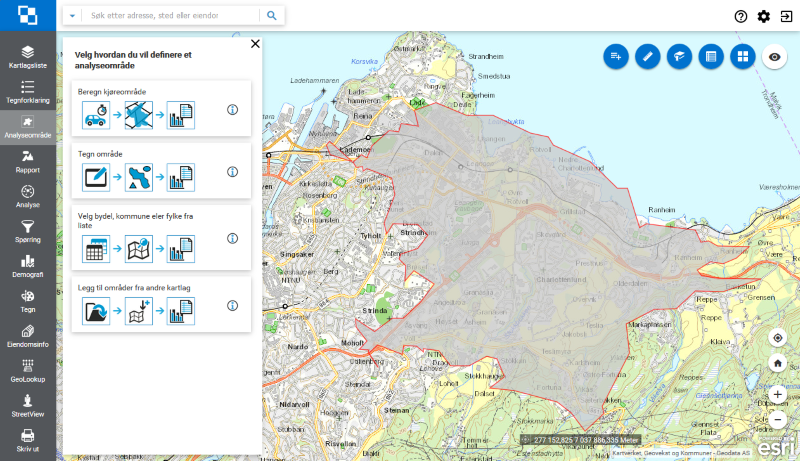Image resolution: width=800 pixels, height=461 pixels.
Task: Select the Sporring sidebar item
Action: [x=28, y=231]
